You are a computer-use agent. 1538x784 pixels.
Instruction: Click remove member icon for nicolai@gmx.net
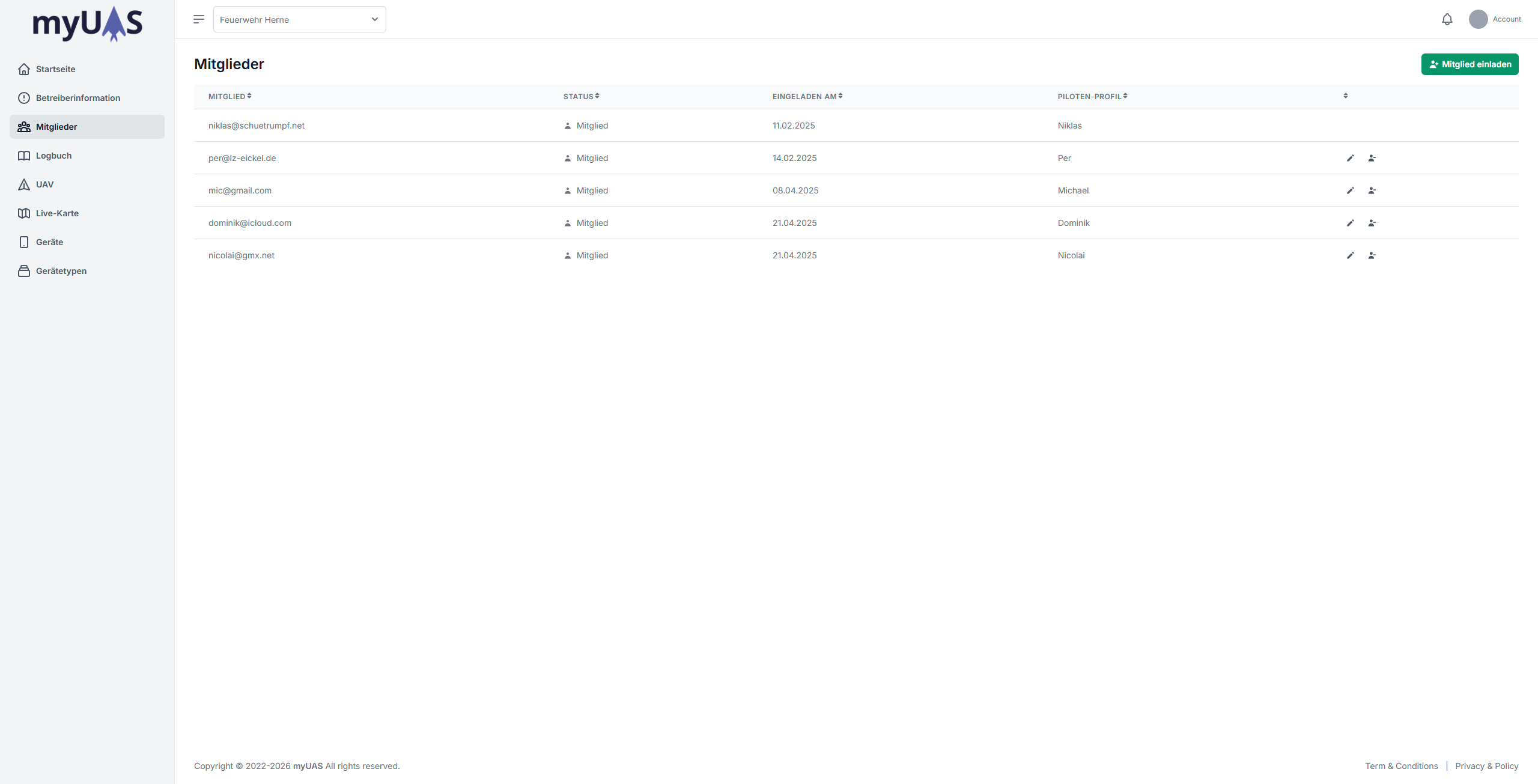1372,255
